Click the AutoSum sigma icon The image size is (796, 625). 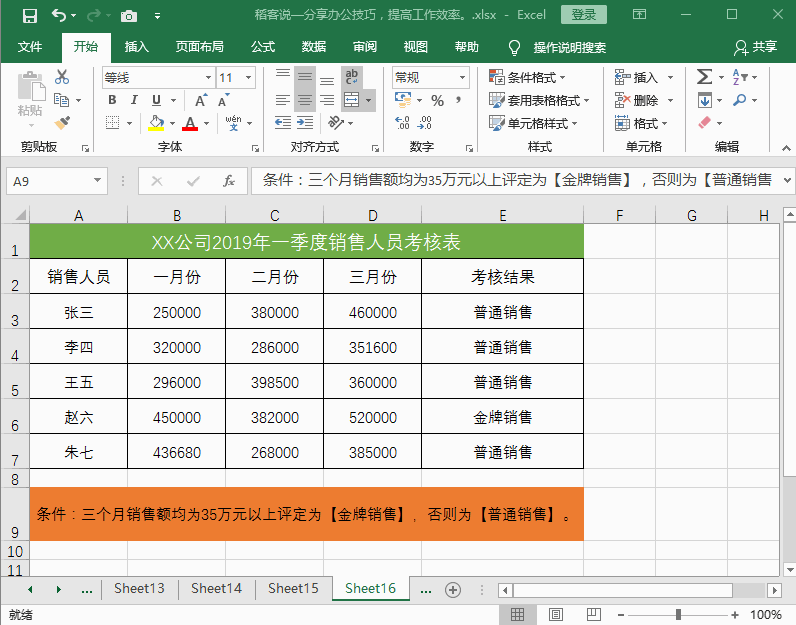704,77
